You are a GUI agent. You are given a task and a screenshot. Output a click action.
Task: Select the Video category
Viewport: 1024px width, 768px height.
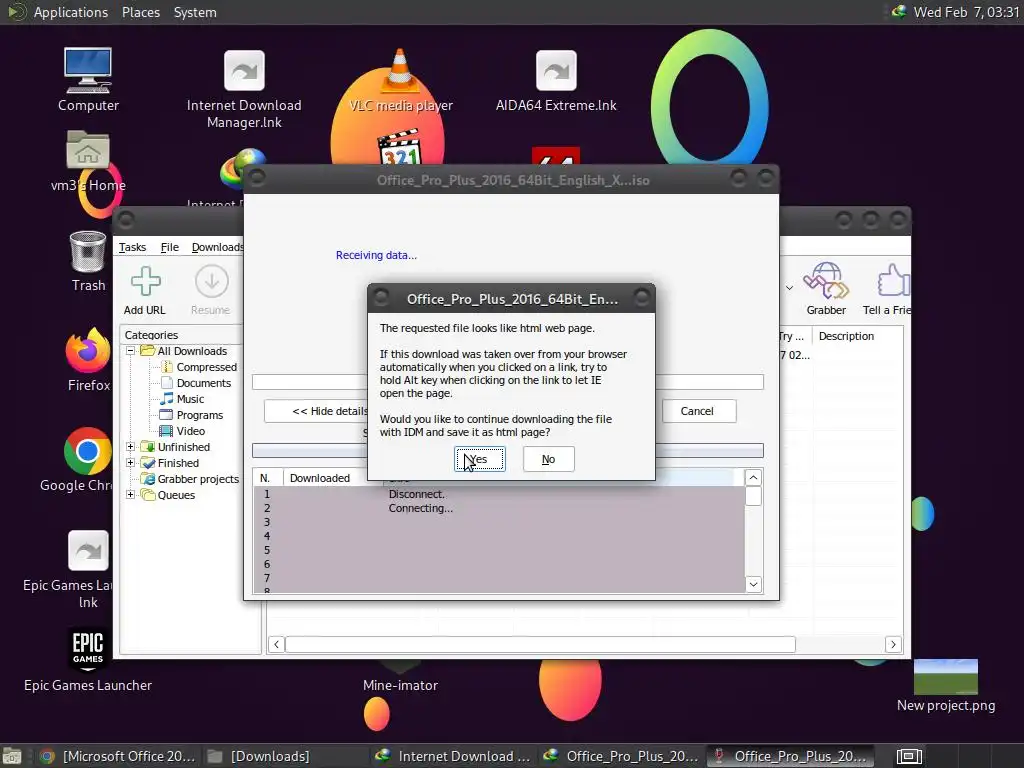(x=190, y=431)
